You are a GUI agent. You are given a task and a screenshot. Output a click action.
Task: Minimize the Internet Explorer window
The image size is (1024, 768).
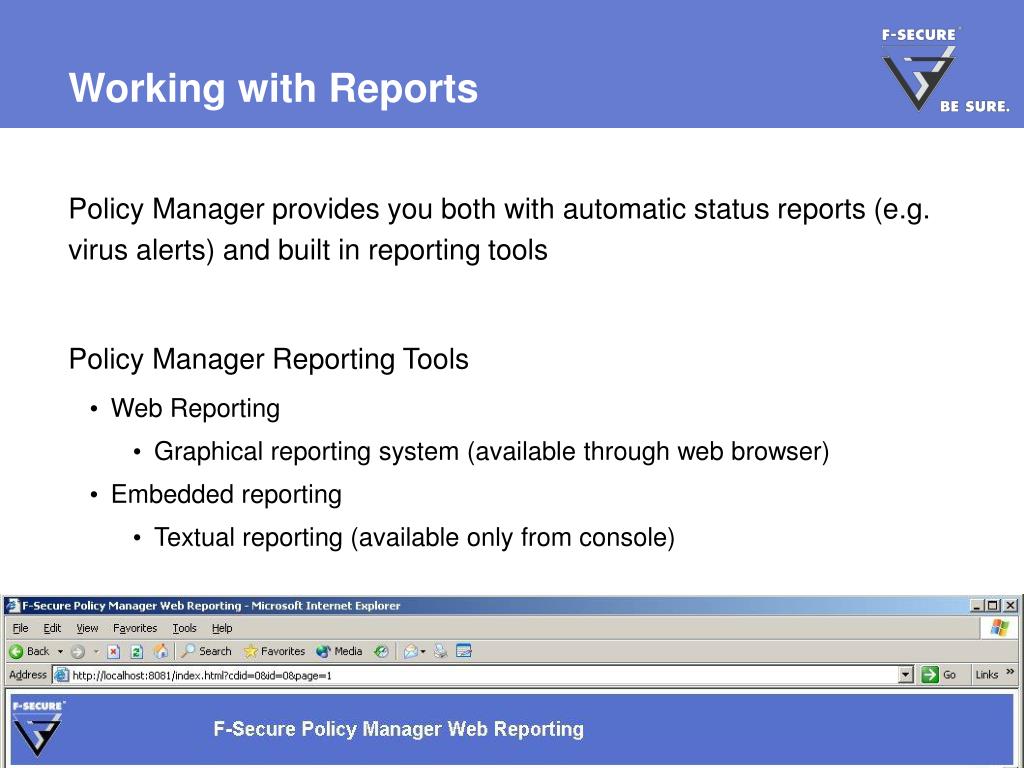[977, 605]
